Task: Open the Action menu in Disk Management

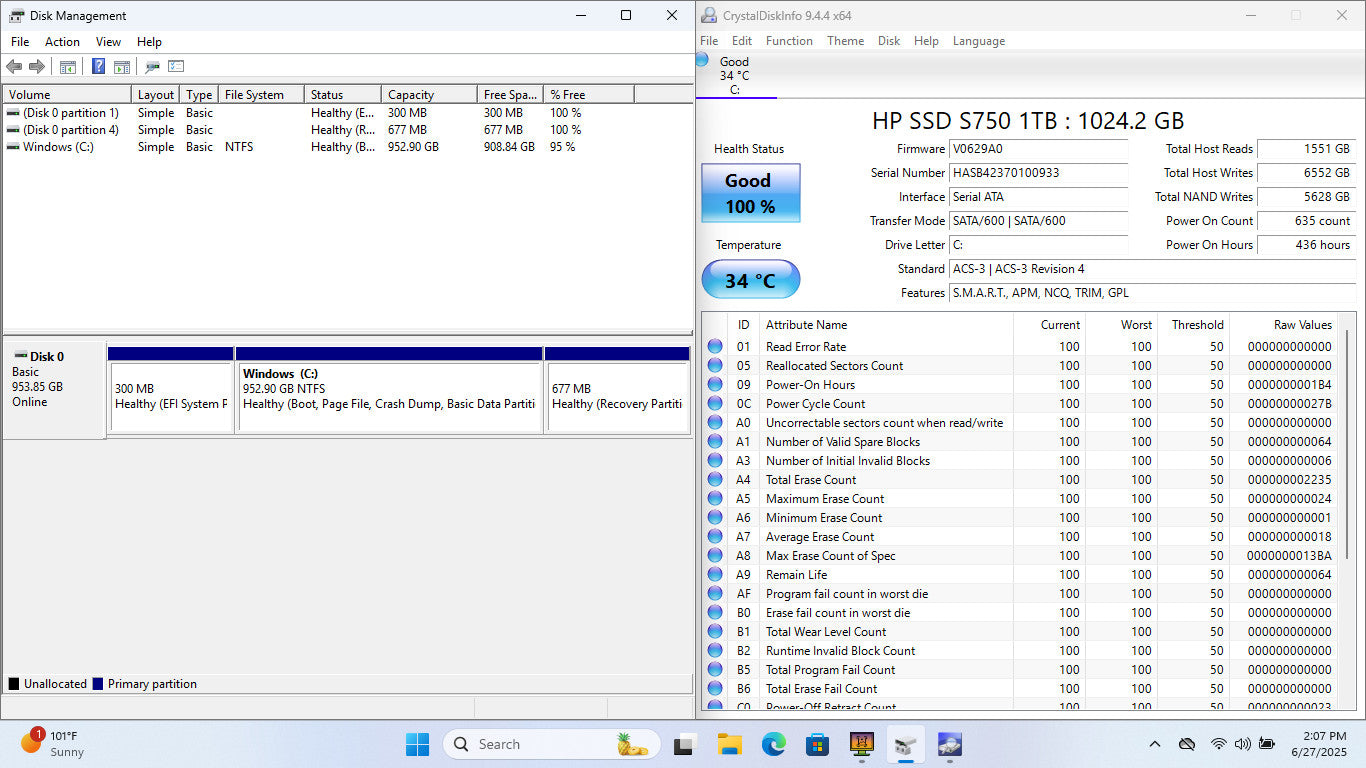Action: coord(62,42)
